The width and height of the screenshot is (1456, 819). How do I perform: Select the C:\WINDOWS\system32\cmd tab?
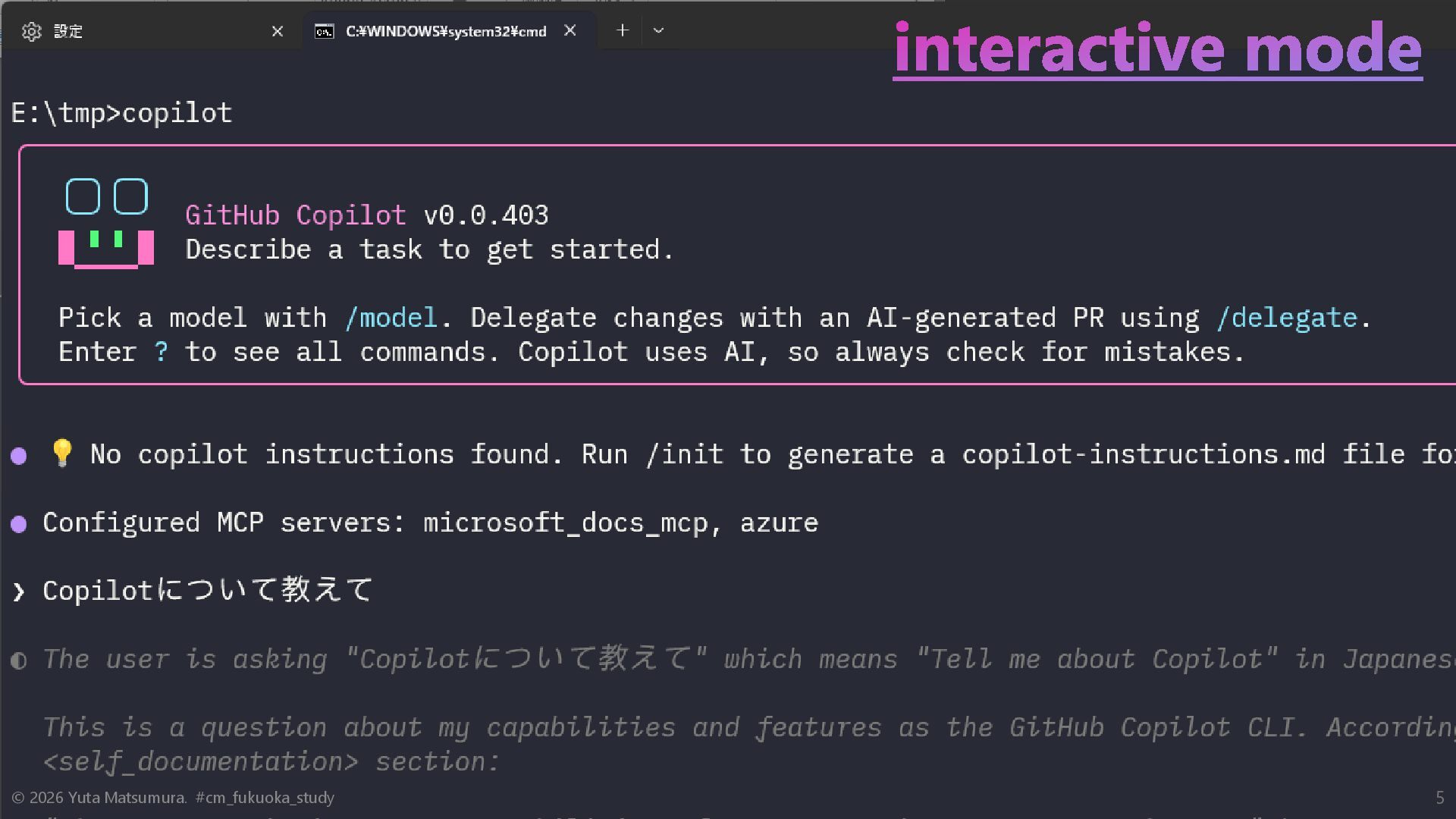(x=446, y=31)
